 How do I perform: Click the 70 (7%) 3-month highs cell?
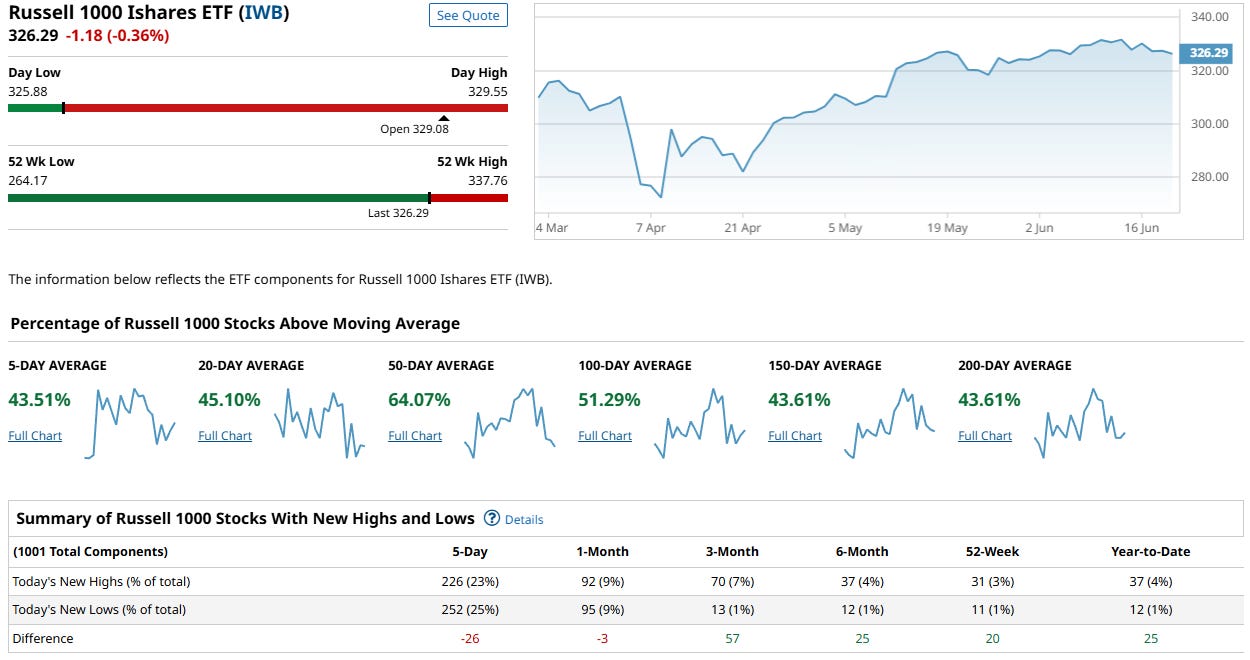pyautogui.click(x=732, y=581)
